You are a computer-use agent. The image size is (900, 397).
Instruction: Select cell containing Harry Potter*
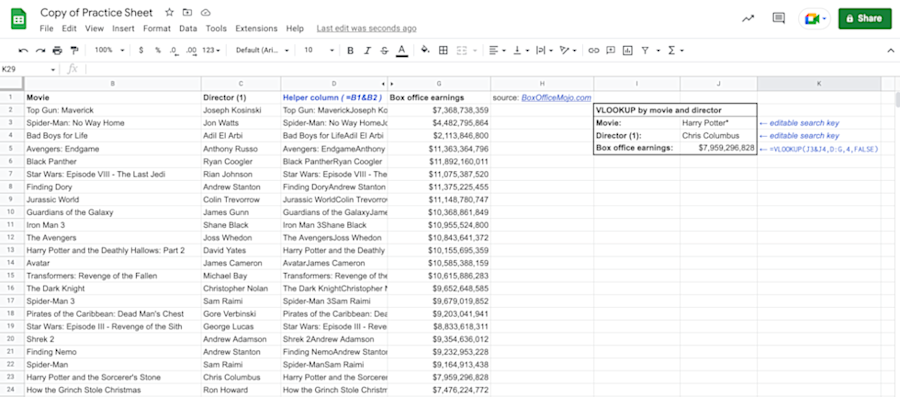[x=719, y=123]
